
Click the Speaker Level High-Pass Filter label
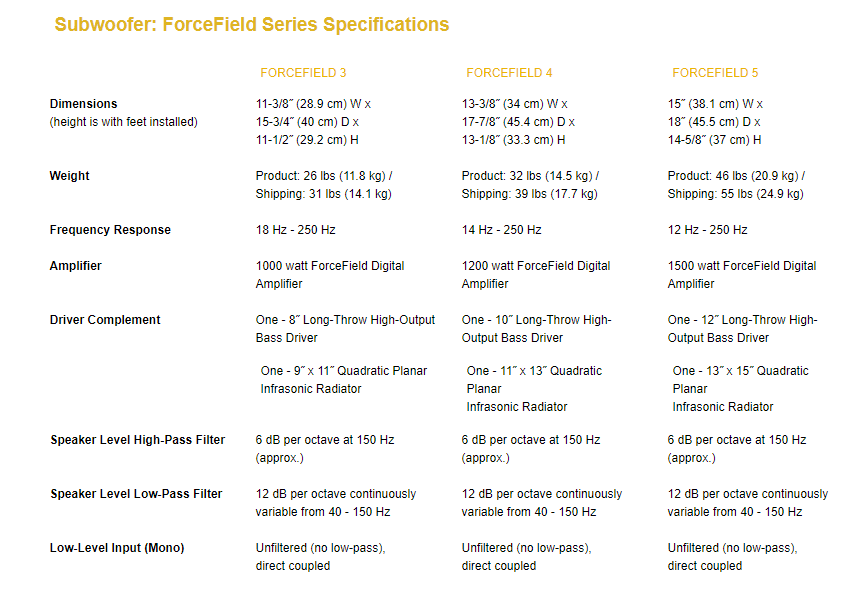click(137, 440)
